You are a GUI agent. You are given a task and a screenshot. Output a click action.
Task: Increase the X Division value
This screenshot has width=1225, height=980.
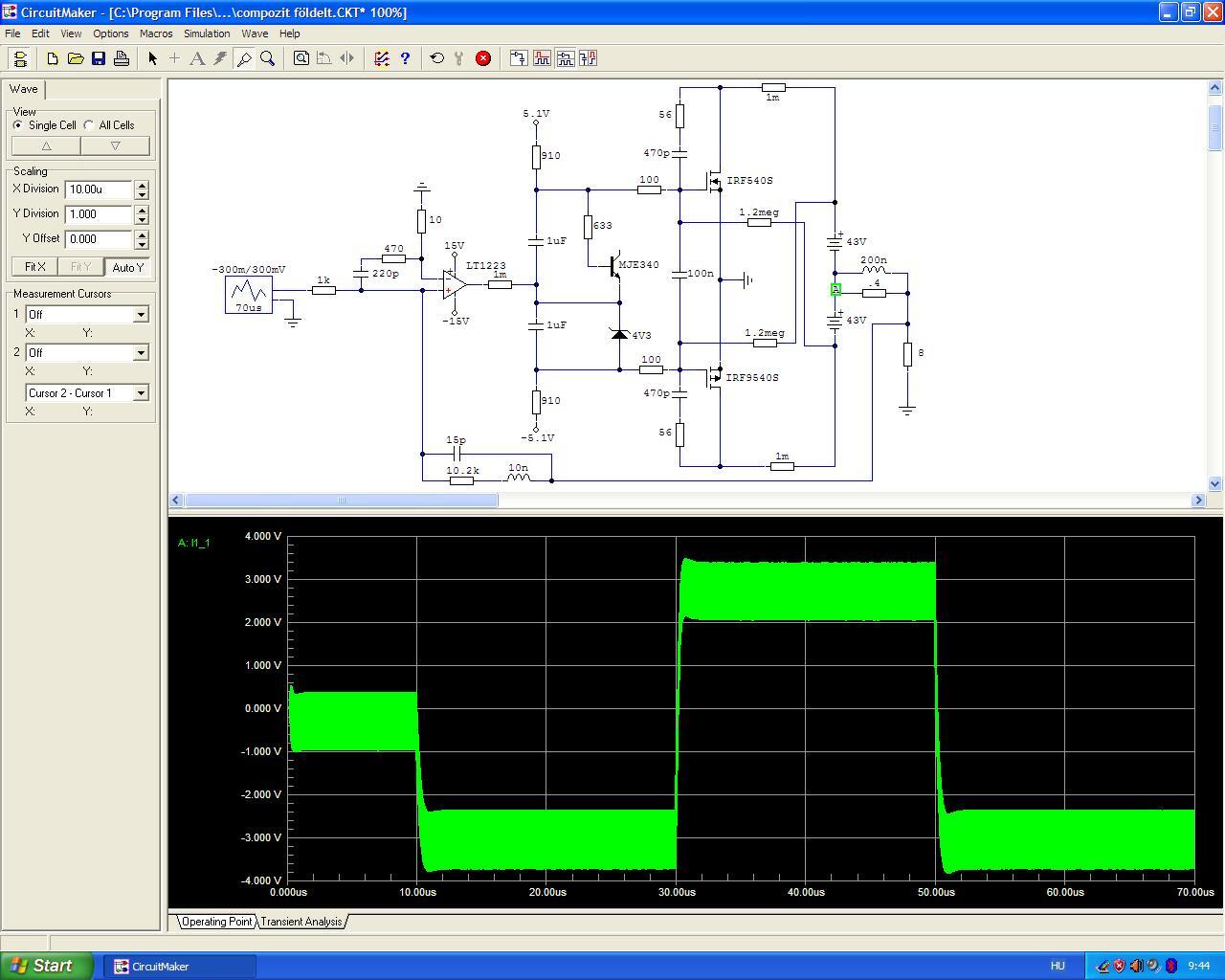[x=142, y=185]
